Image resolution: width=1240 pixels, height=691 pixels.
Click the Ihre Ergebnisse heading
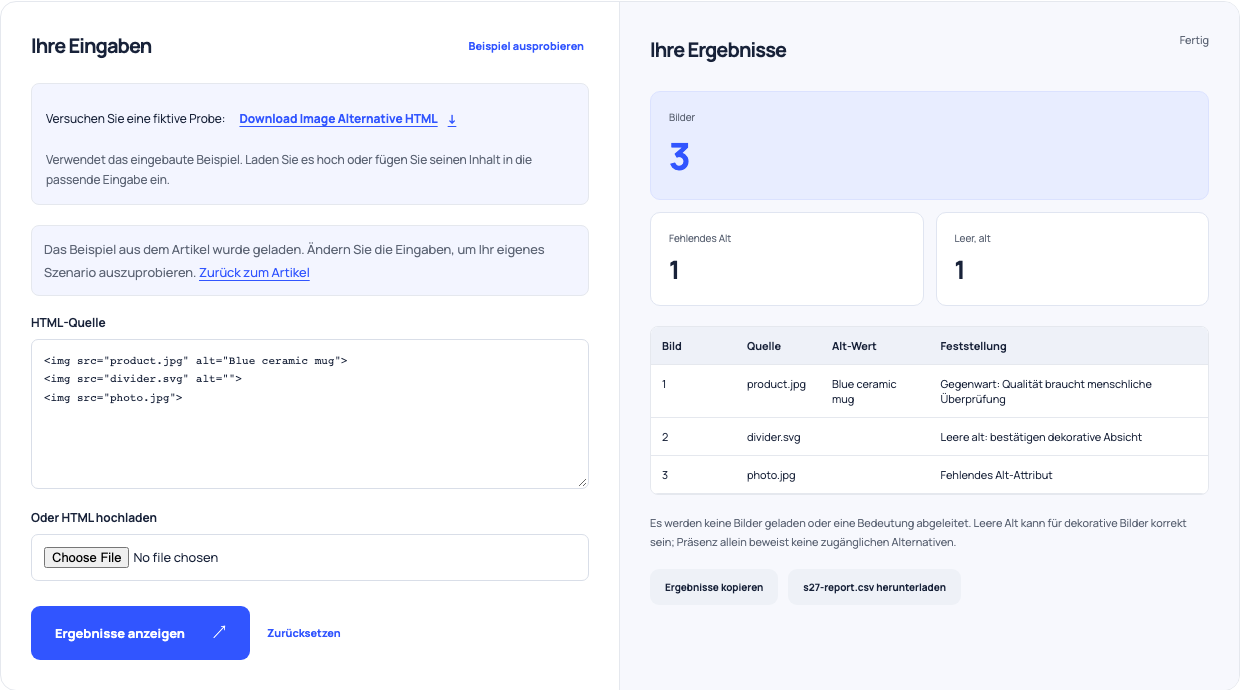click(x=718, y=50)
